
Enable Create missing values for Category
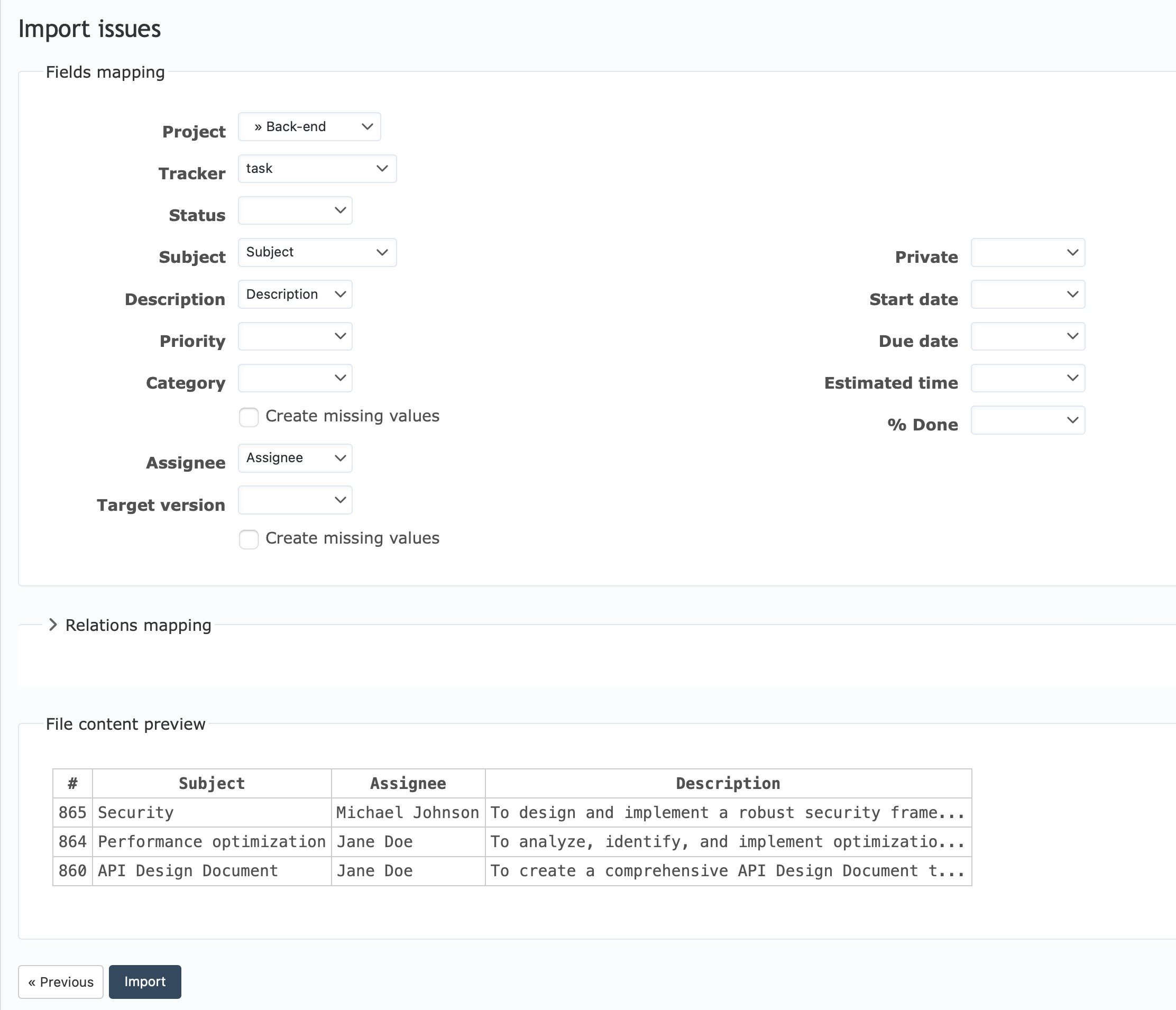[248, 417]
